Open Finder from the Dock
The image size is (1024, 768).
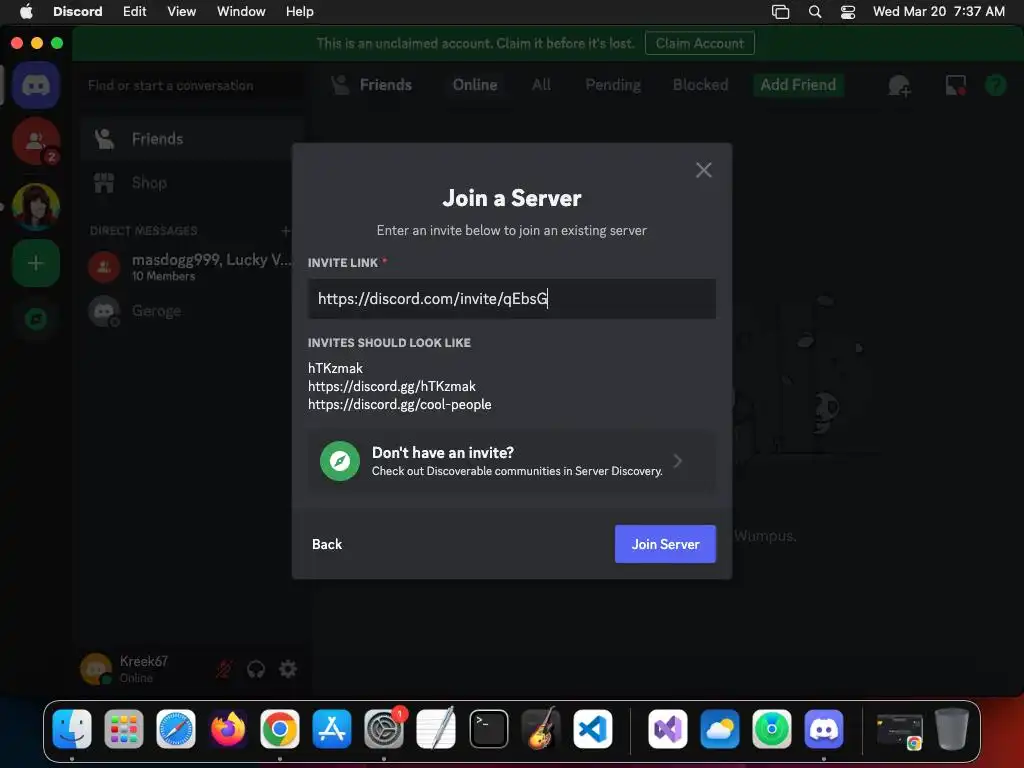tap(72, 729)
